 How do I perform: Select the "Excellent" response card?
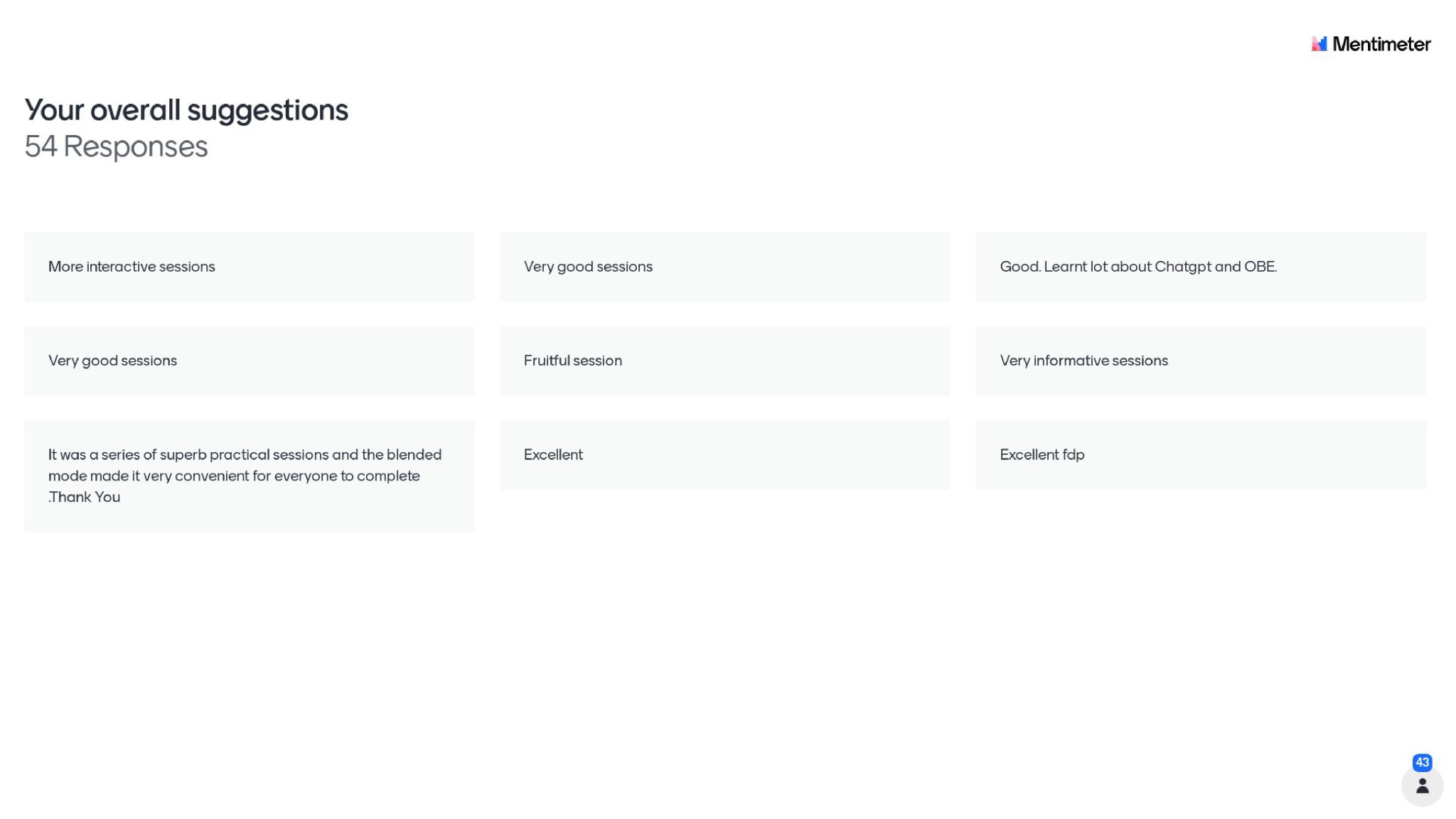point(724,454)
